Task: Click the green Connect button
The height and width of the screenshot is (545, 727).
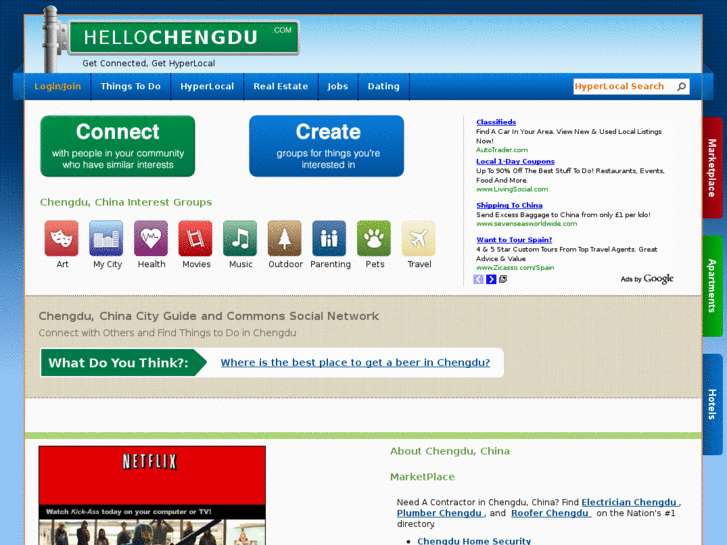Action: [x=118, y=146]
